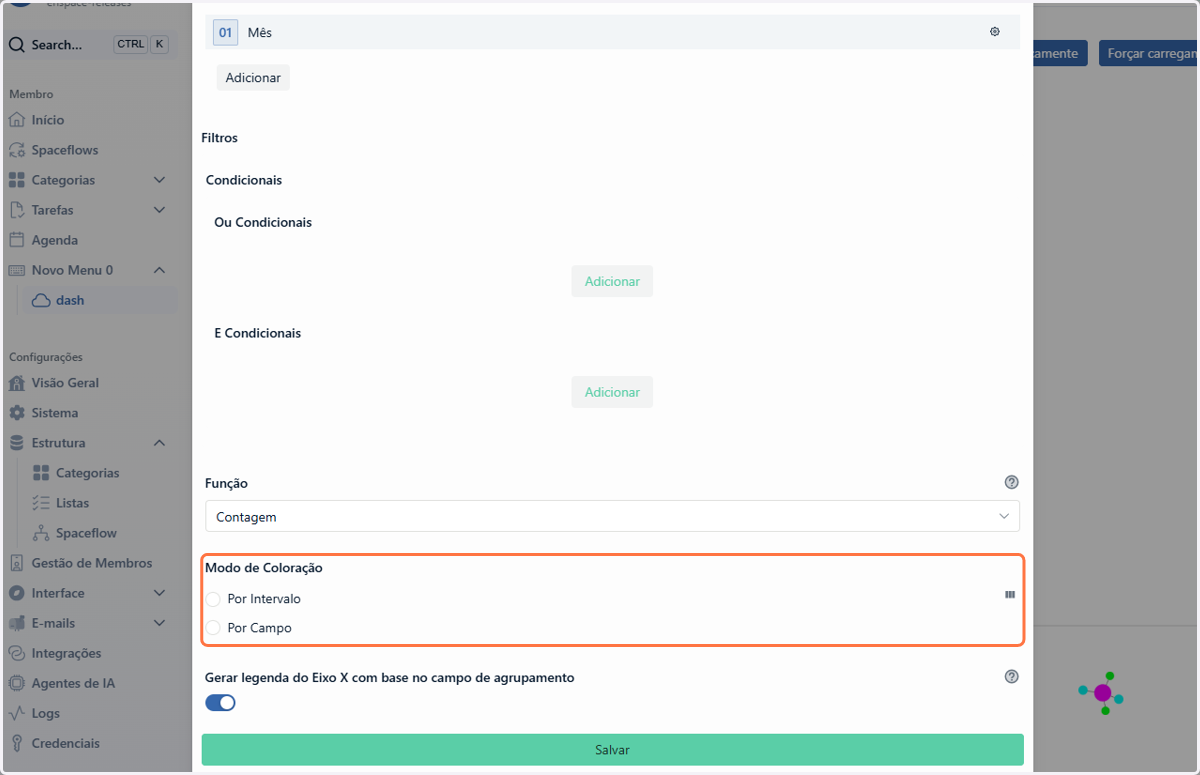The width and height of the screenshot is (1200, 775).
Task: Click the Interface compass icon
Action: pyautogui.click(x=16, y=593)
